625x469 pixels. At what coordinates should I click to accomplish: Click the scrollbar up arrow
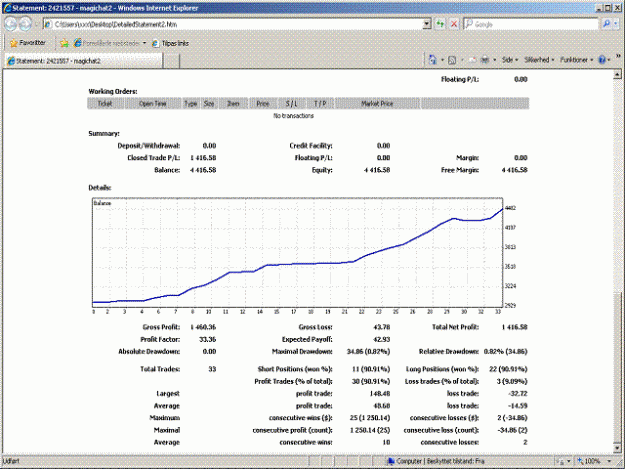(x=617, y=74)
